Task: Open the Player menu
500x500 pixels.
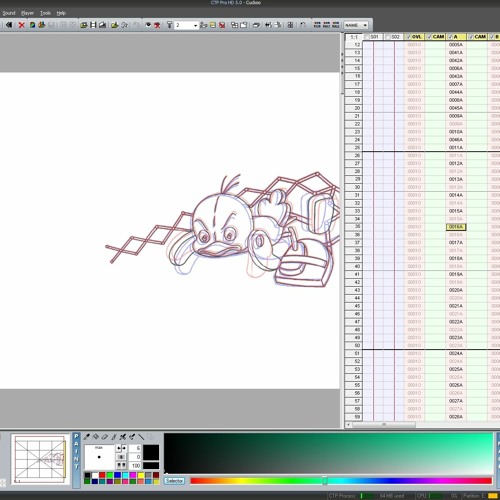Action: 27,13
